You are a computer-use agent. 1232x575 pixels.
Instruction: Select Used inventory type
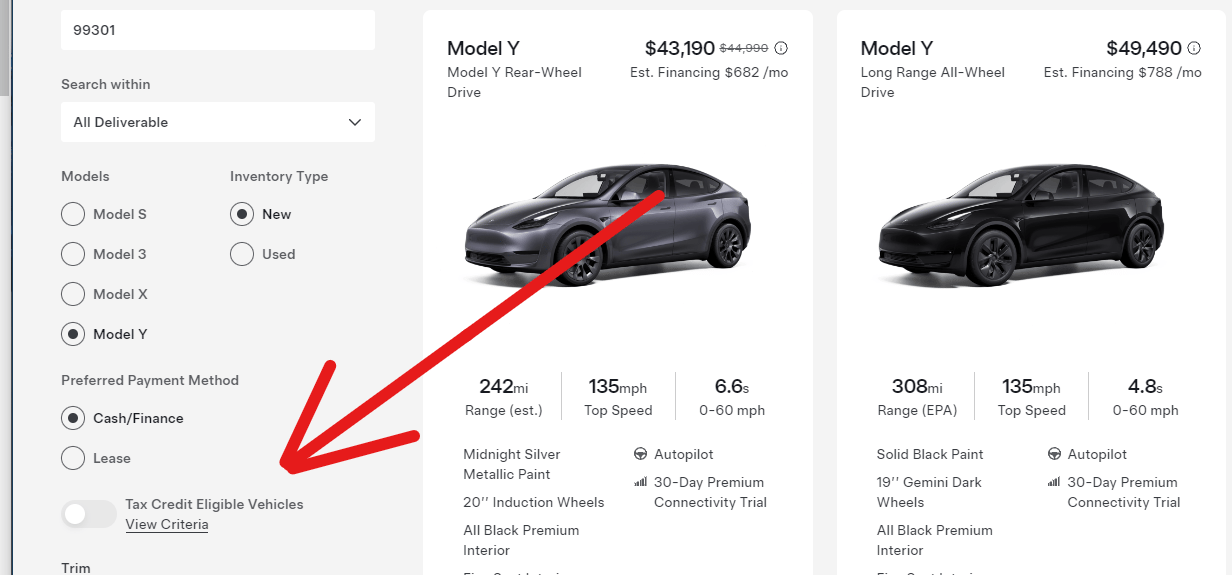[242, 254]
